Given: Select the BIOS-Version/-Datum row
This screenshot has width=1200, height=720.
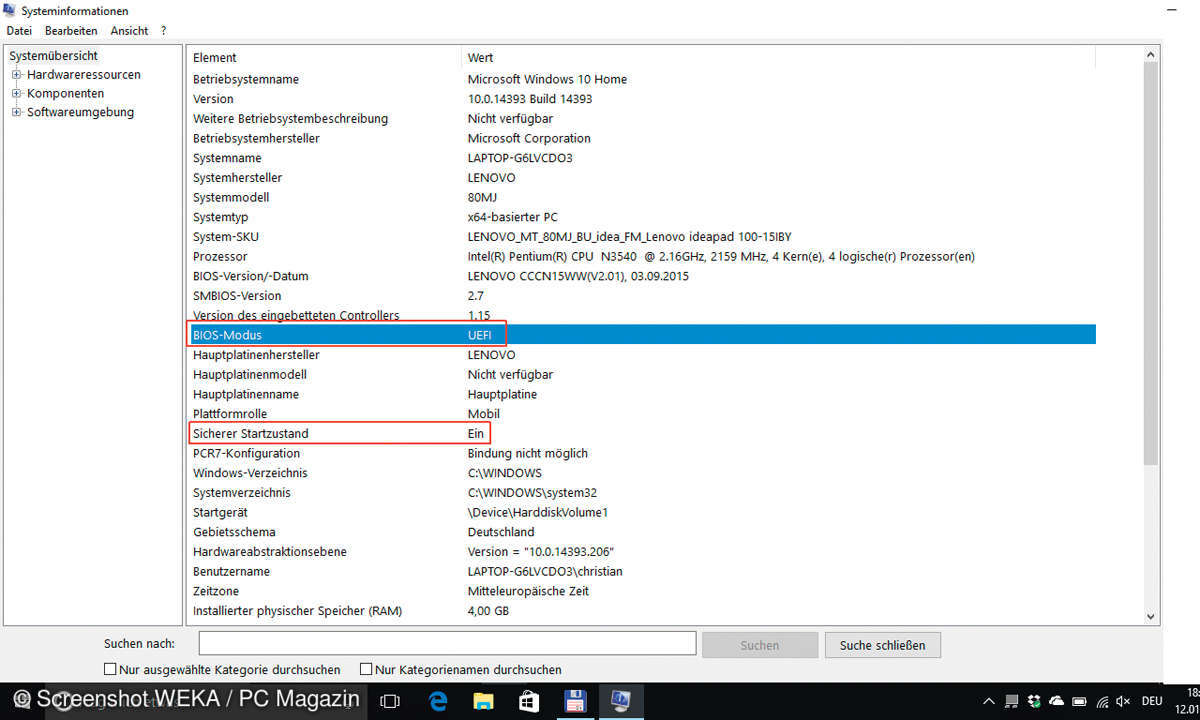Looking at the screenshot, I should (x=641, y=276).
